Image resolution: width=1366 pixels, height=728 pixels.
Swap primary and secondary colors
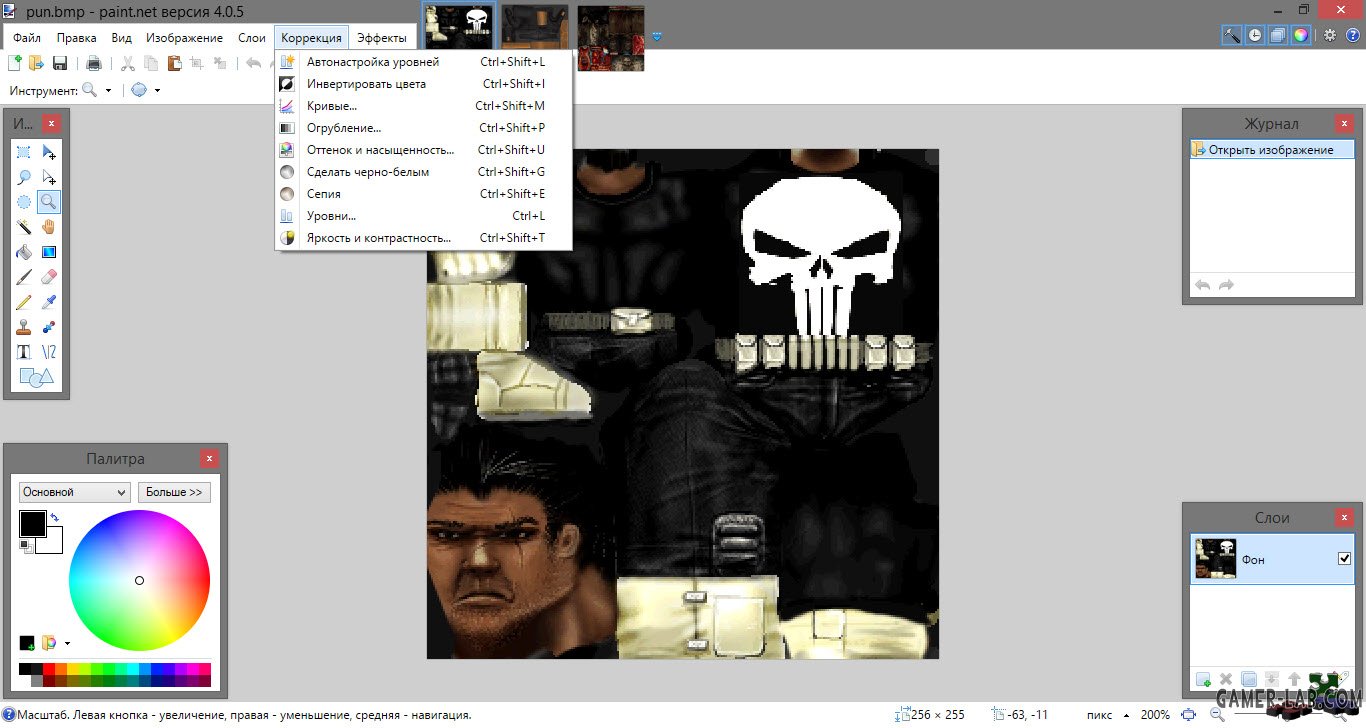pos(55,518)
